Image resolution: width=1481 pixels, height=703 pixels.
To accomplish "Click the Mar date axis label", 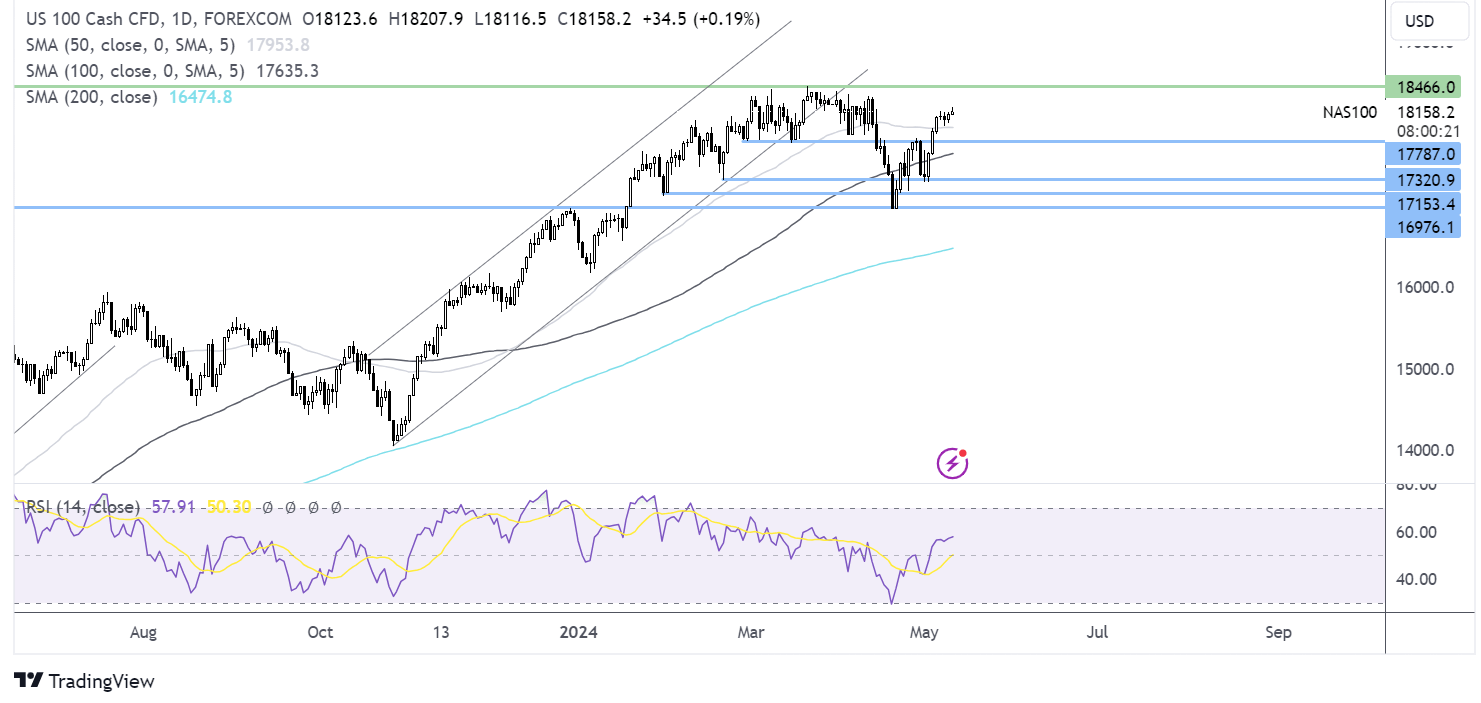I will tap(750, 632).
